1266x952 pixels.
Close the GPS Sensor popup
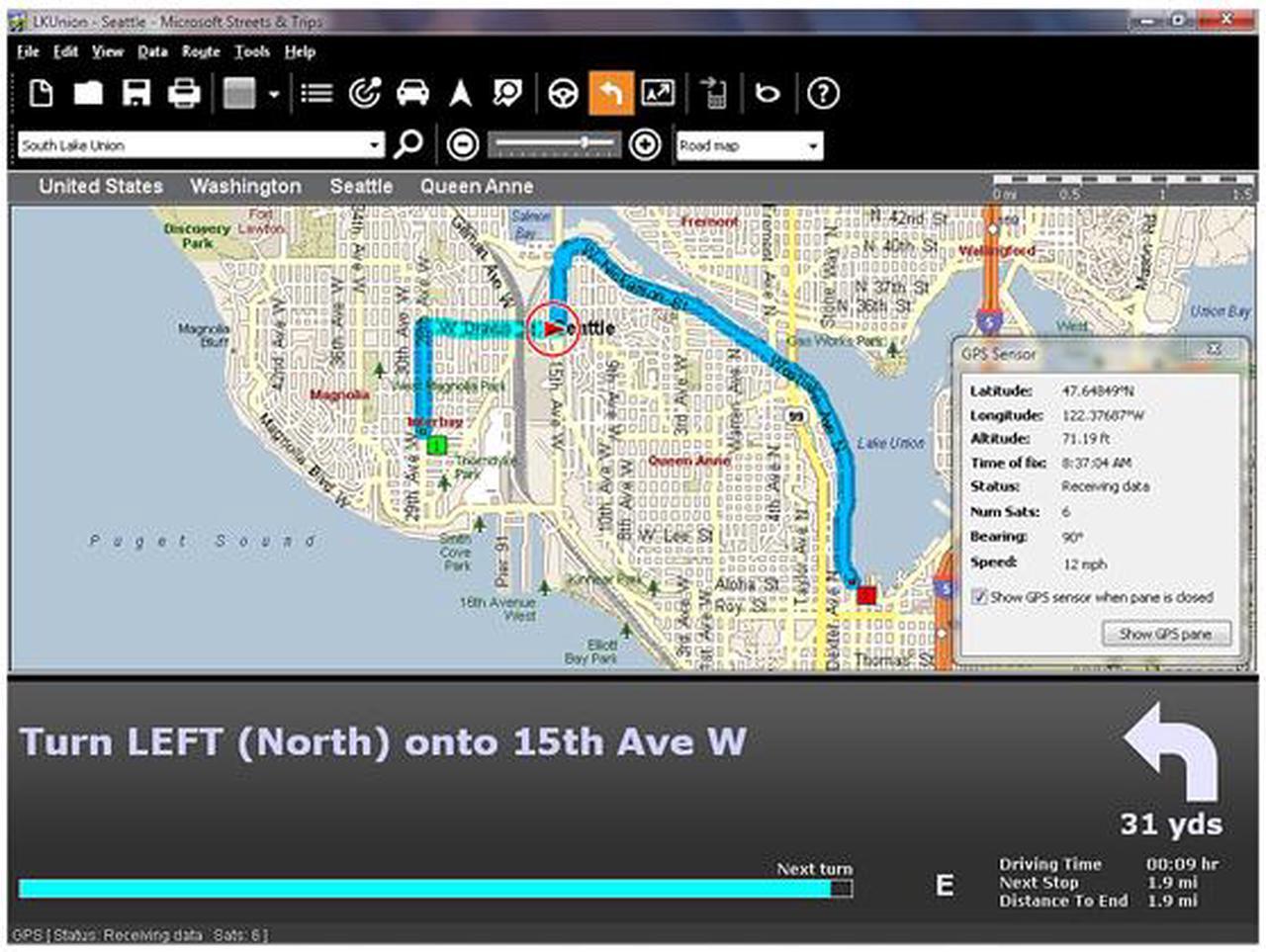1214,350
